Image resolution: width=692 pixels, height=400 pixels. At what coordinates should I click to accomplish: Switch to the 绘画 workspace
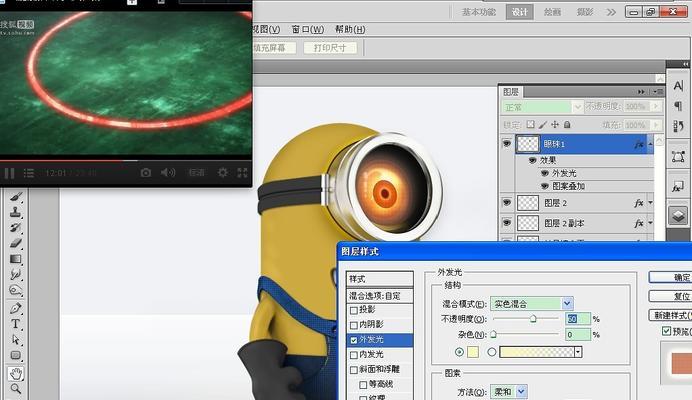click(552, 12)
